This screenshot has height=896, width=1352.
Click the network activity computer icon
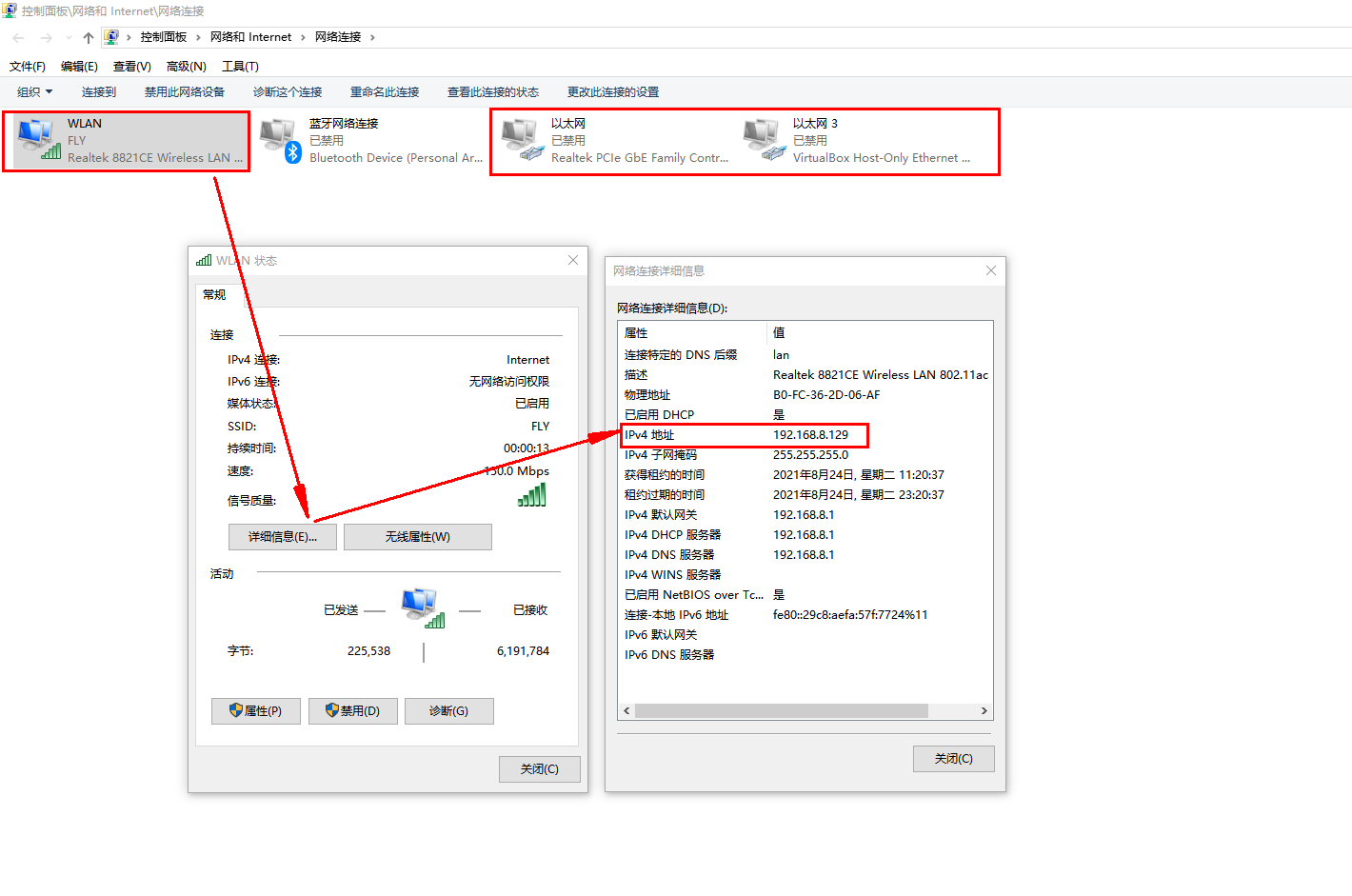pyautogui.click(x=422, y=608)
